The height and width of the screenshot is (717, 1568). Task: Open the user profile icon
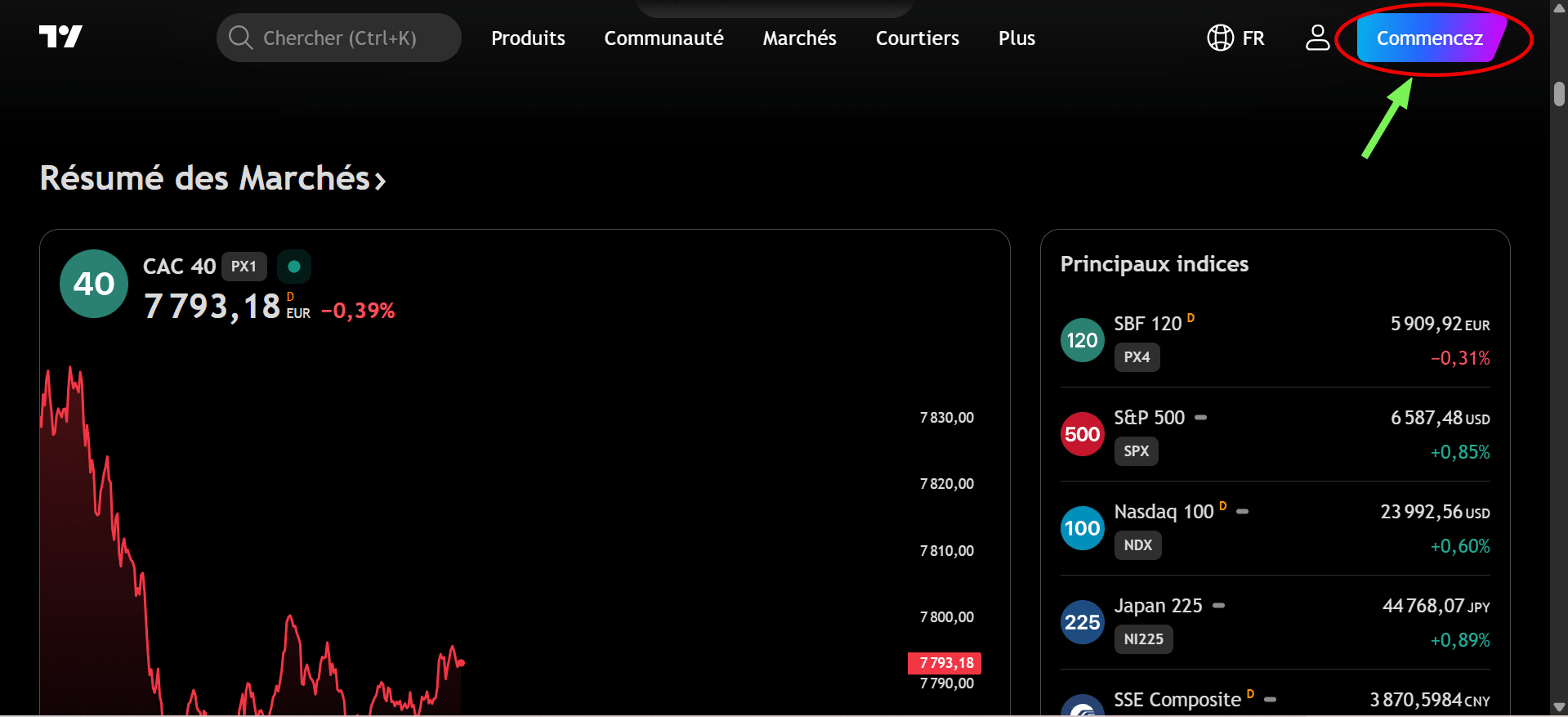click(x=1317, y=38)
